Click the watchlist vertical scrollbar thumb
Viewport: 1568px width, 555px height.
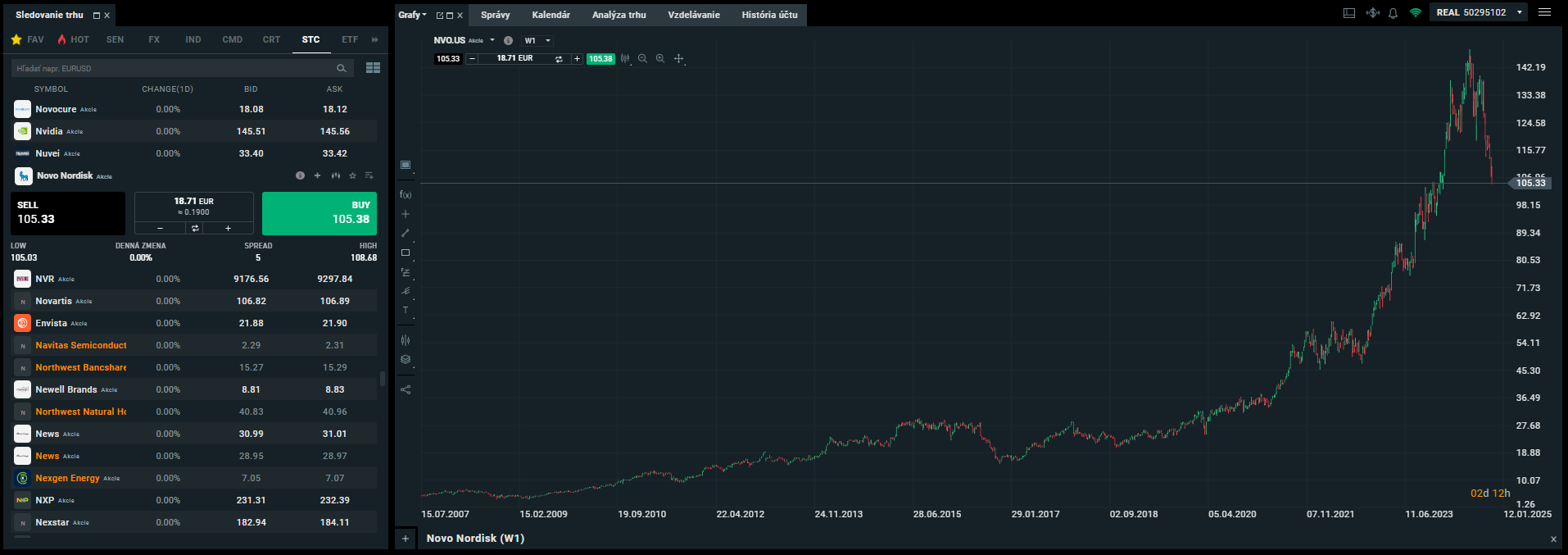point(383,378)
